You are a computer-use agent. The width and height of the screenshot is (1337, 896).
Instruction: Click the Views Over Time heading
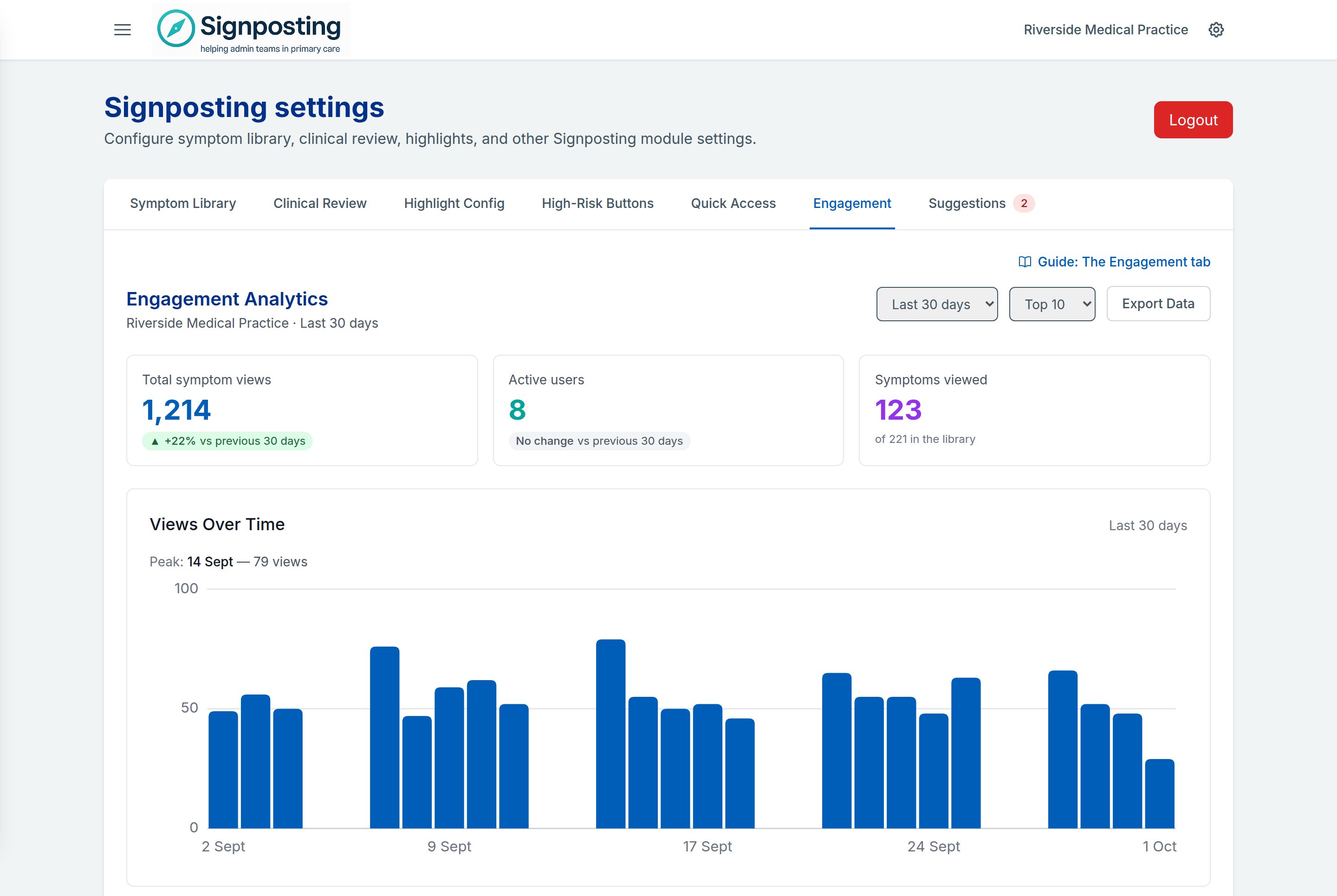217,525
